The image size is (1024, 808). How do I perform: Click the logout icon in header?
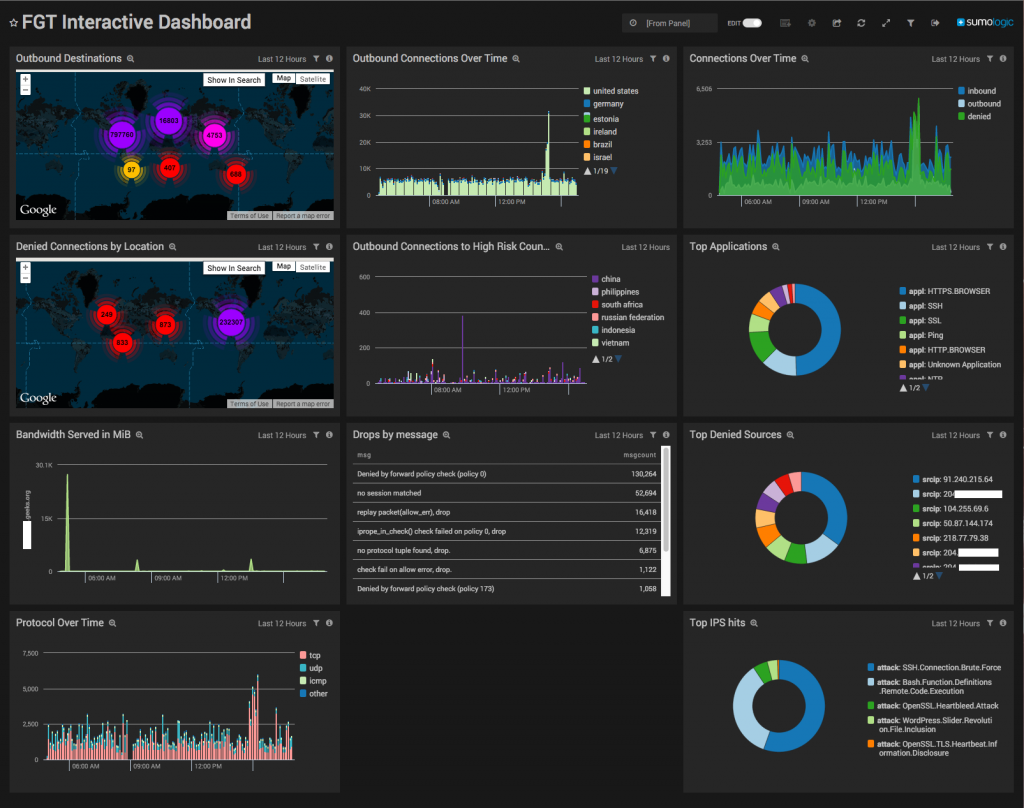tap(935, 23)
